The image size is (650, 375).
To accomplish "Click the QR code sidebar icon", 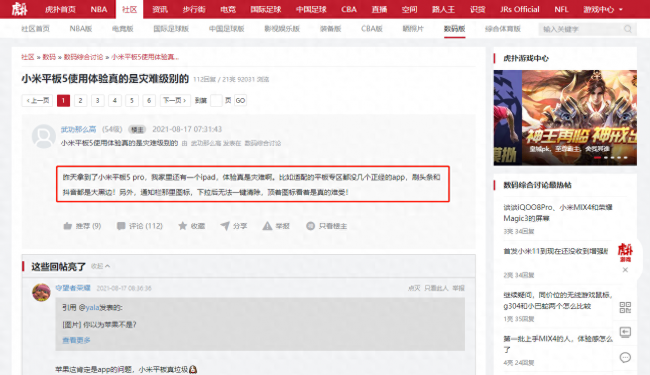I will click(625, 307).
